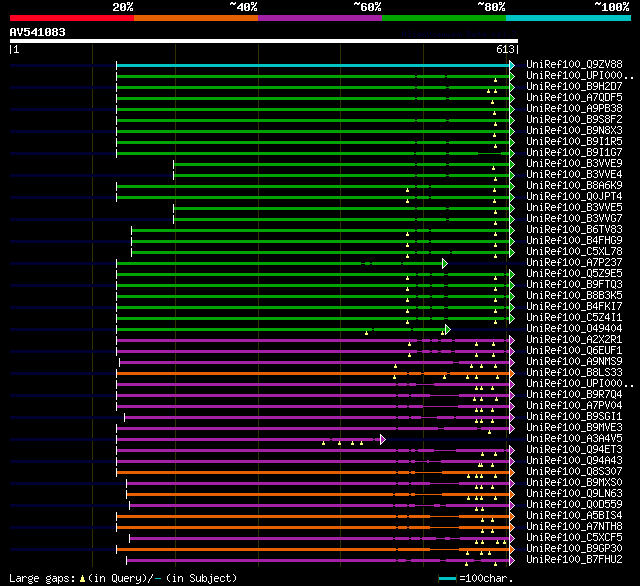Select the label UniRef100_B9SGI1
The height and width of the screenshot is (586, 640).
click(574, 417)
